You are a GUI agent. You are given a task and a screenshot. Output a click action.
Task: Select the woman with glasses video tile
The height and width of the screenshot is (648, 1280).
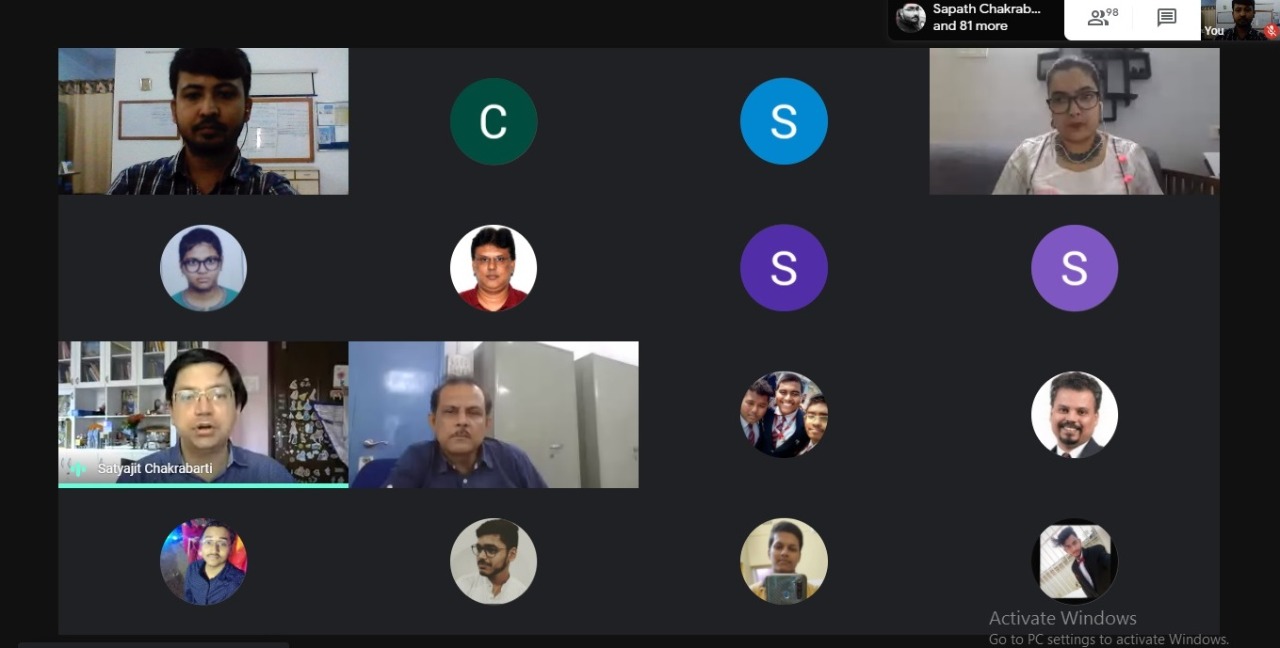pyautogui.click(x=1074, y=121)
